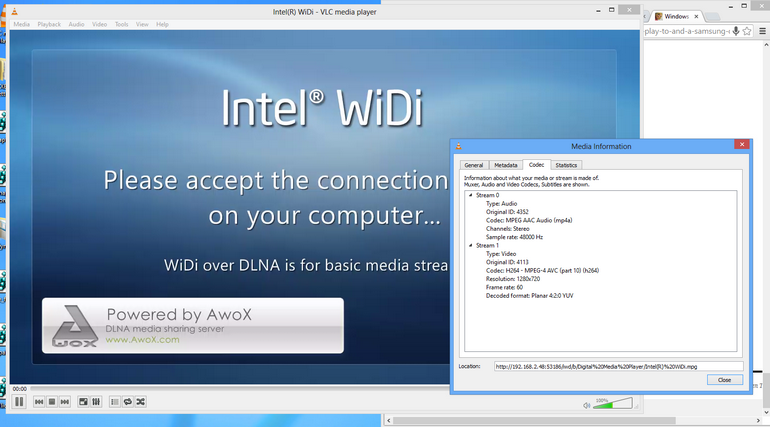This screenshot has height=427, width=770.
Task: Select 'Channels: Stereo' row
Action: (507, 229)
